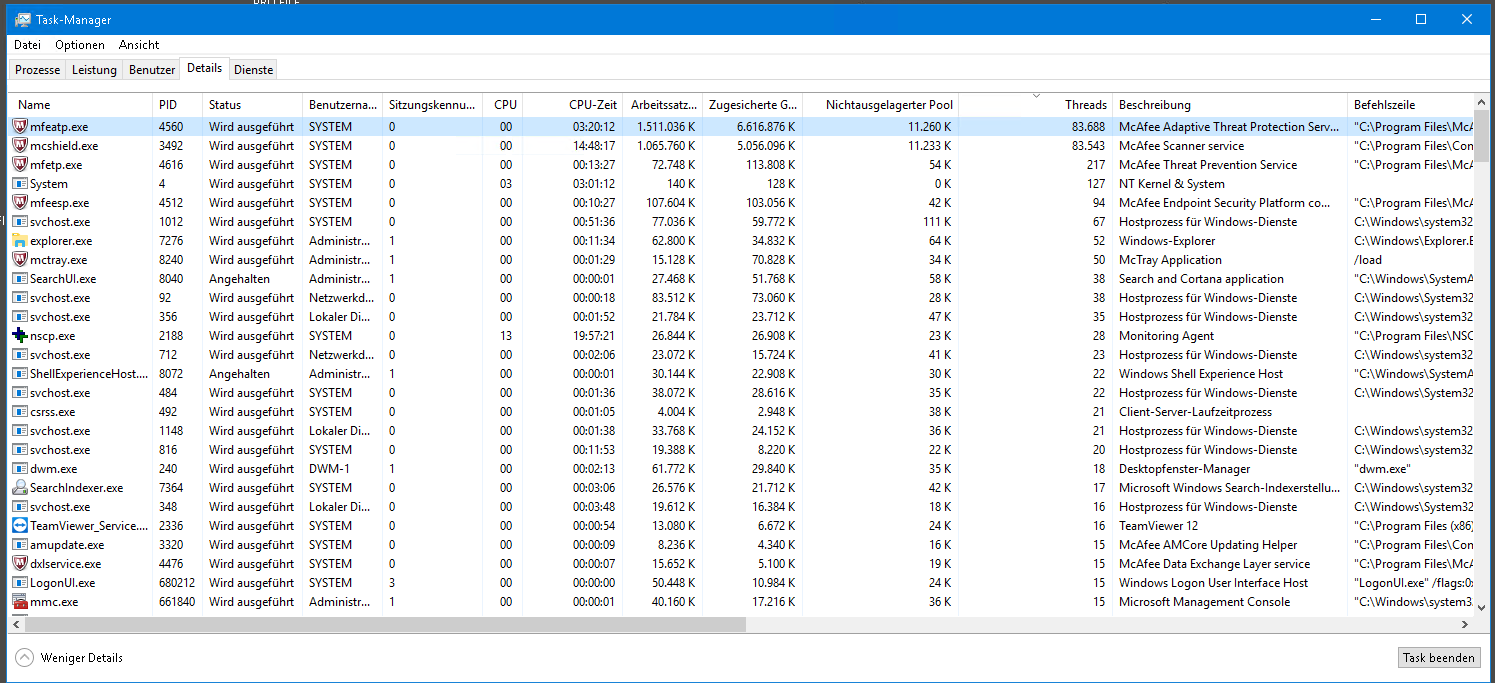Open the Ansicht menu
This screenshot has height=683, width=1495.
[x=139, y=45]
